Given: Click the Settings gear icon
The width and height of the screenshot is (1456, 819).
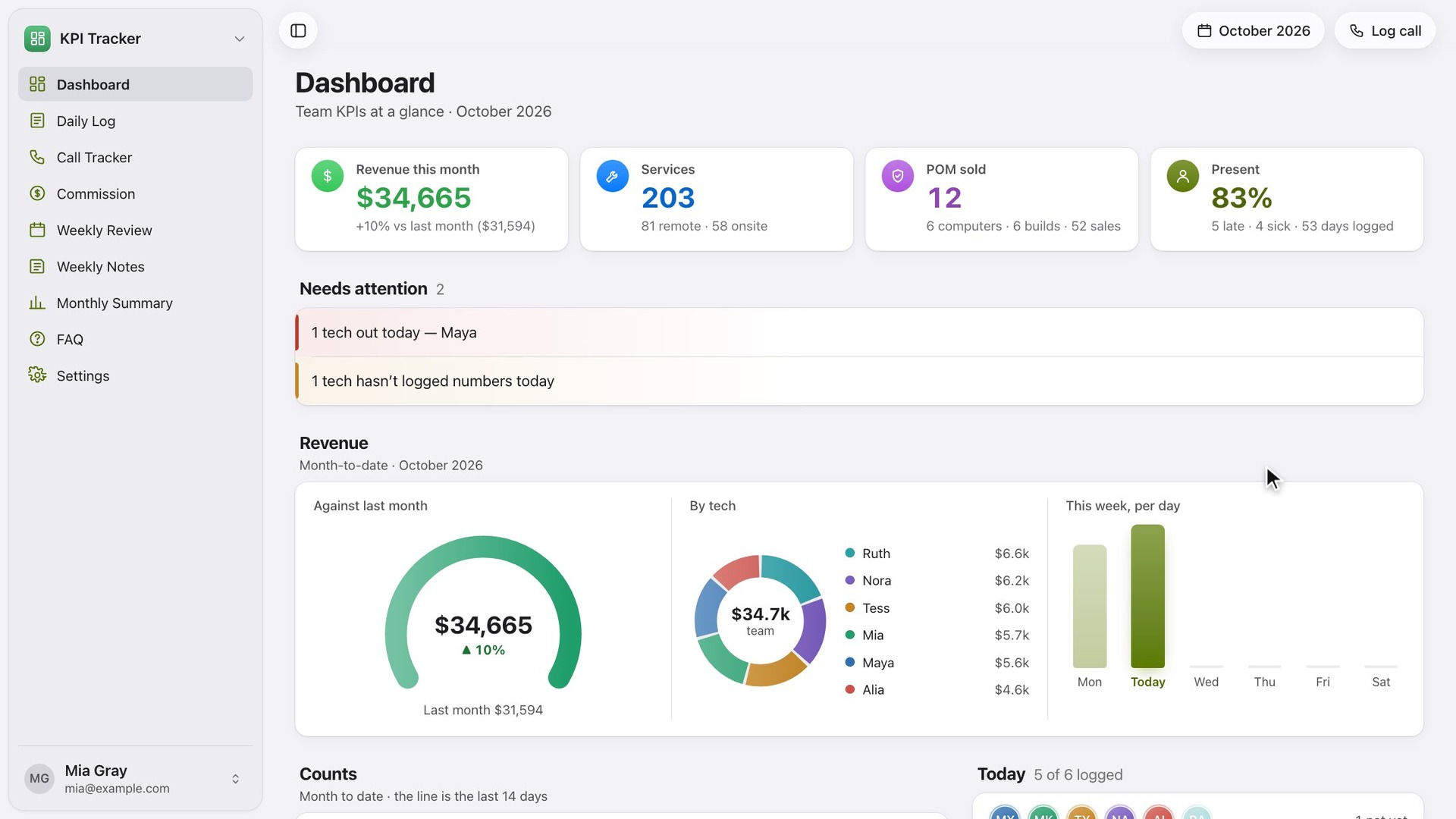Looking at the screenshot, I should click(x=37, y=375).
